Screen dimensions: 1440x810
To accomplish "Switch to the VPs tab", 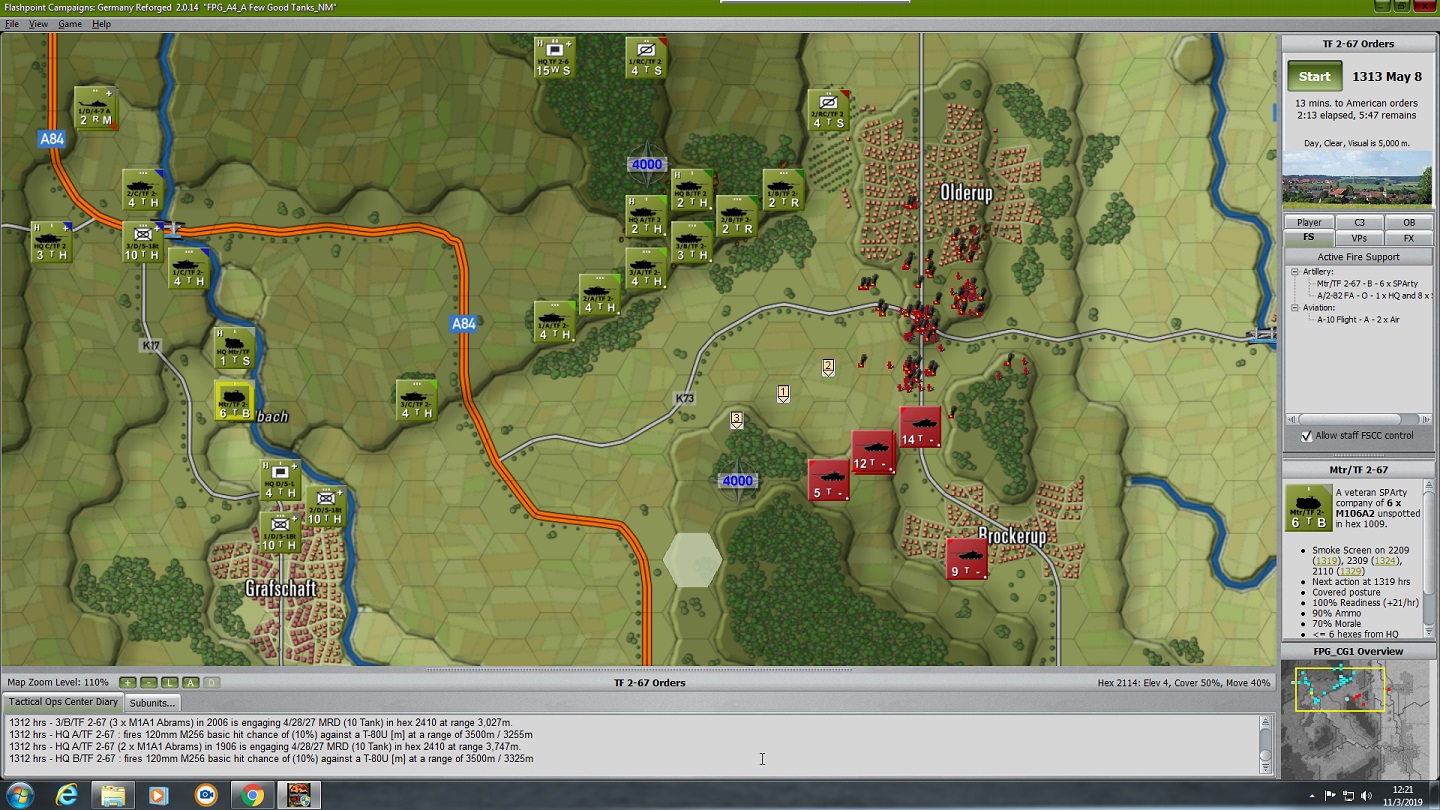I will pyautogui.click(x=1359, y=238).
